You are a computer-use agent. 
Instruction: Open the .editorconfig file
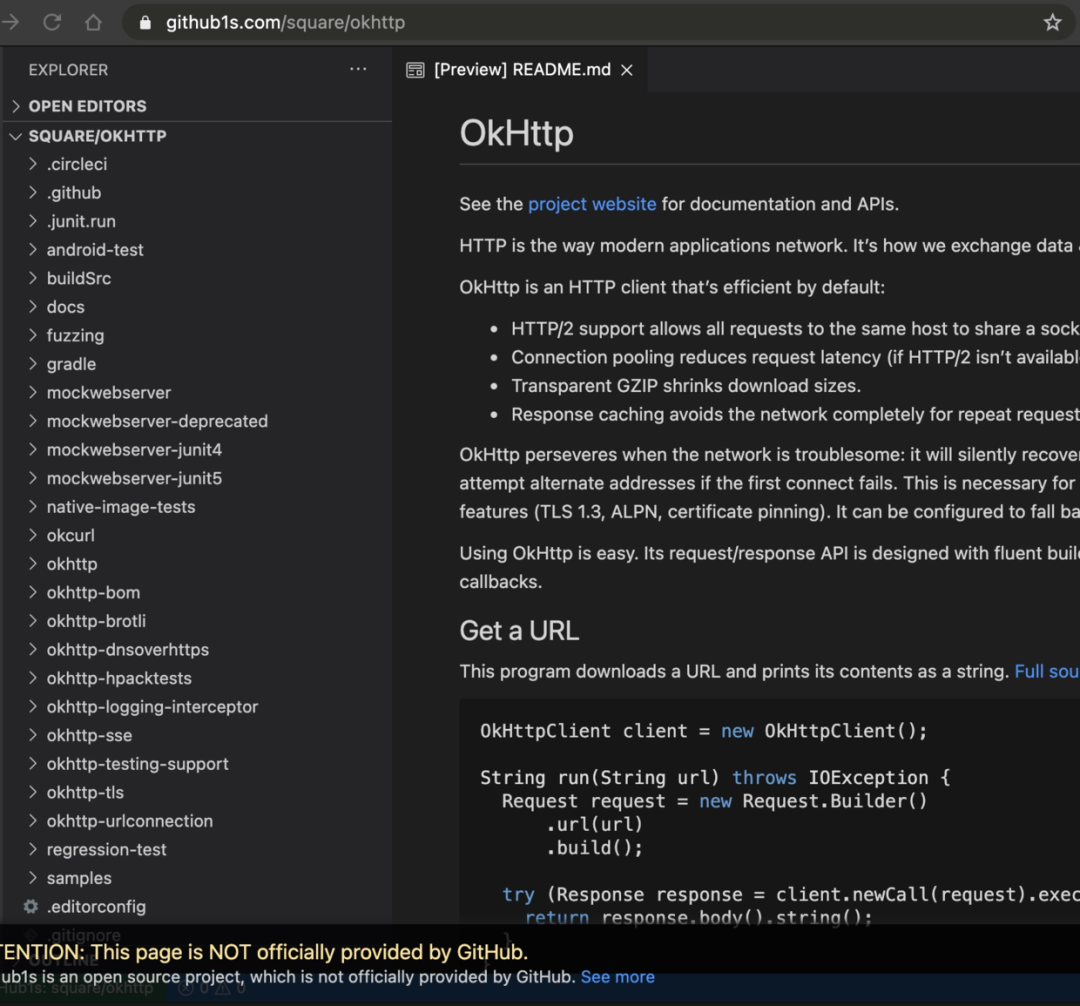(196, 908)
